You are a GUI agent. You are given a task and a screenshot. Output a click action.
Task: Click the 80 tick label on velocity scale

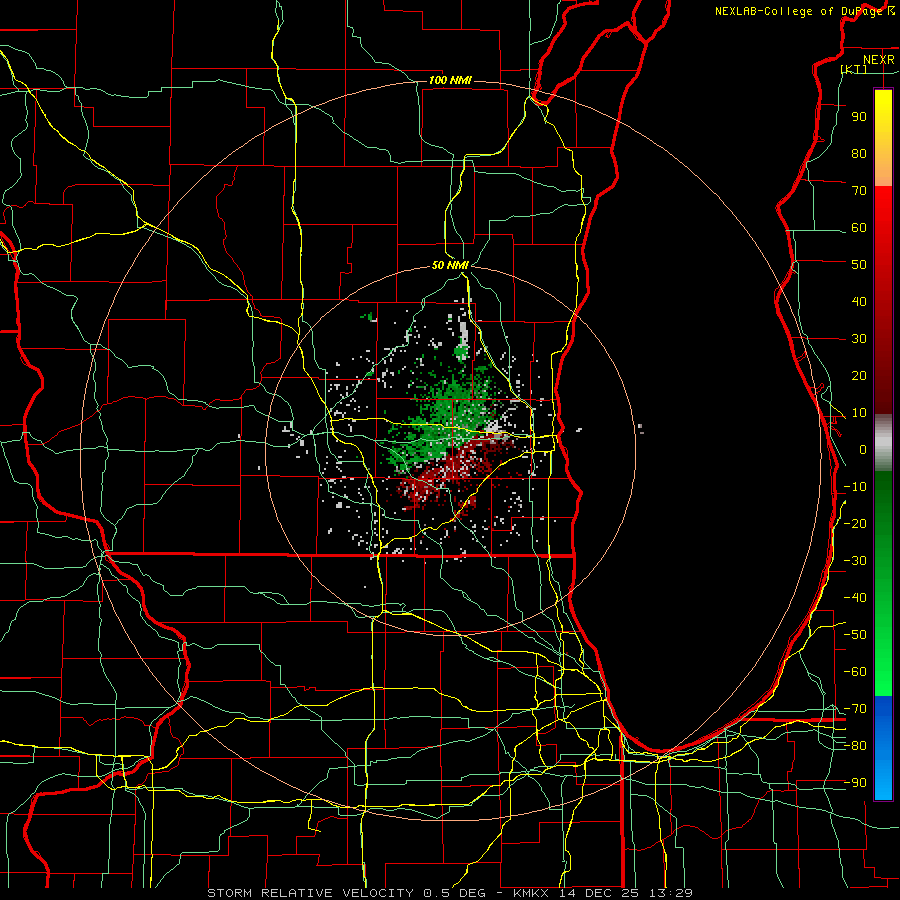point(859,153)
